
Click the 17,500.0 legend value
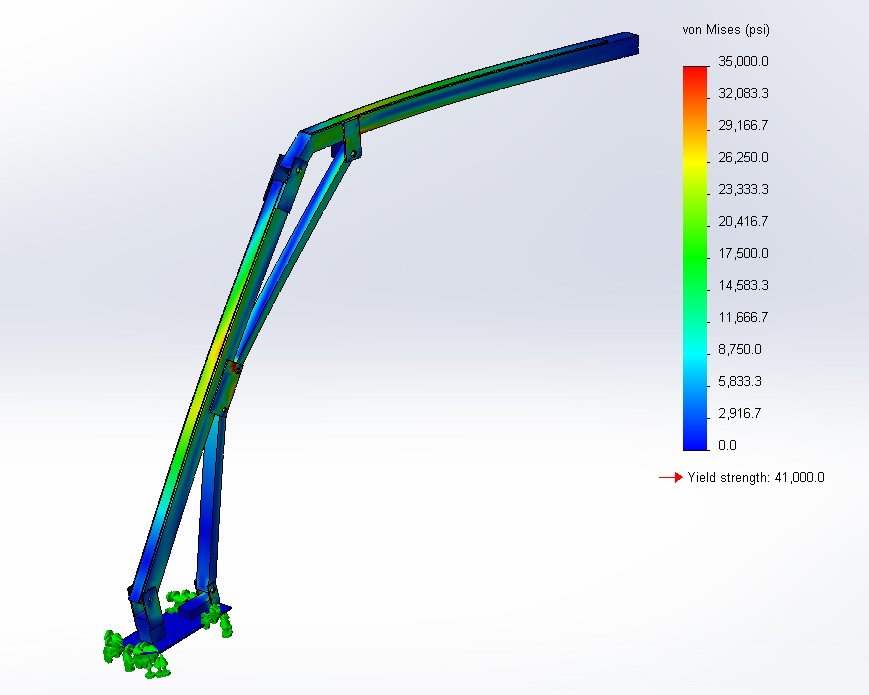pos(743,254)
